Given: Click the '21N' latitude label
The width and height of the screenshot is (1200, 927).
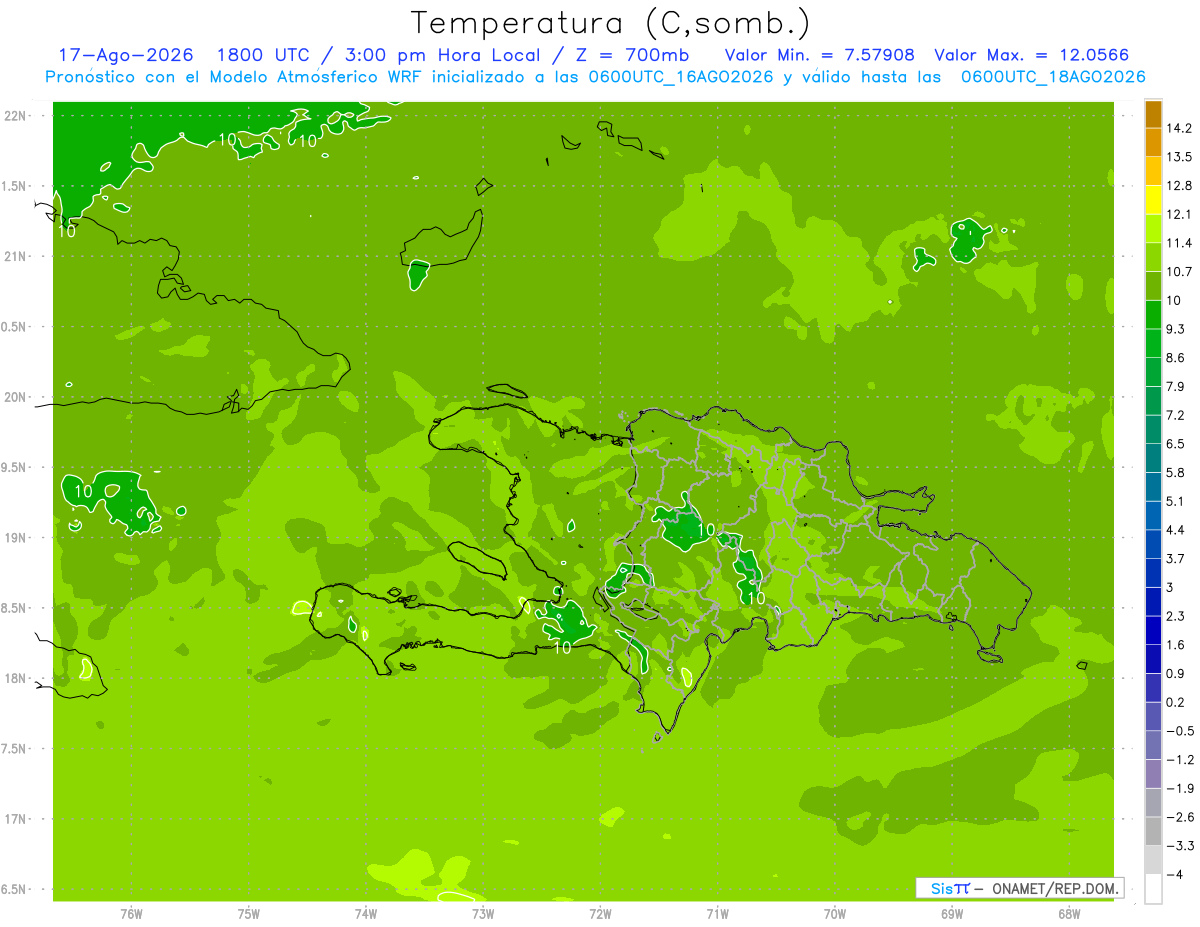Looking at the screenshot, I should [16, 257].
